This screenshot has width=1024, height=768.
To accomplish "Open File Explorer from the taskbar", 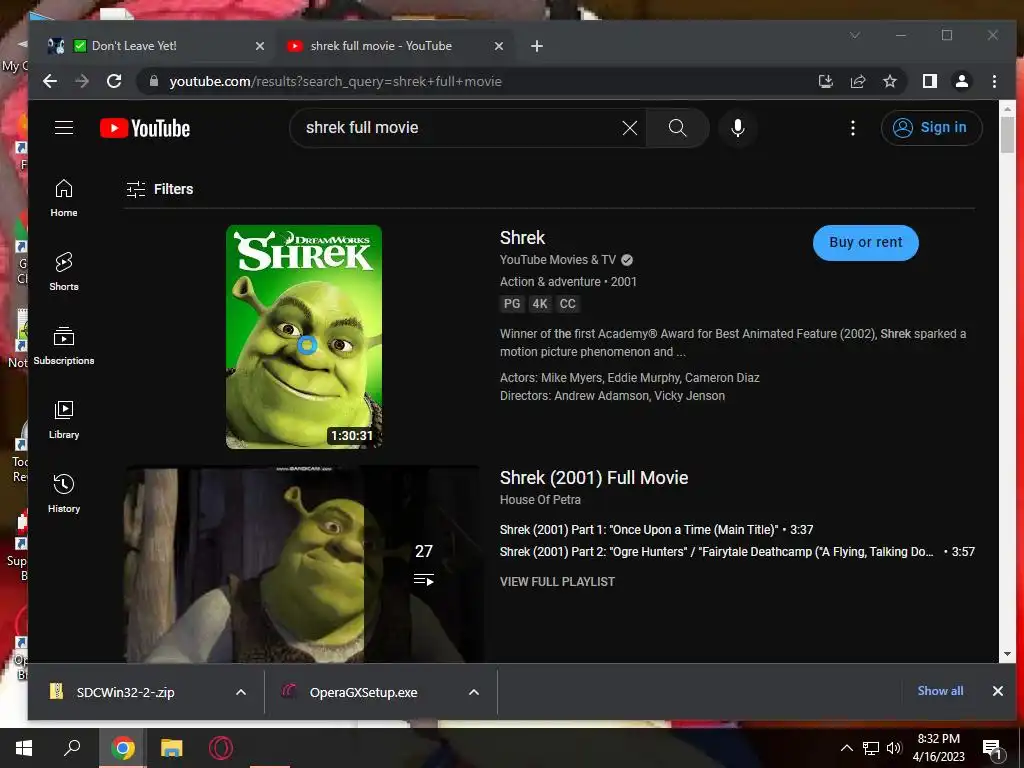I will [x=172, y=748].
